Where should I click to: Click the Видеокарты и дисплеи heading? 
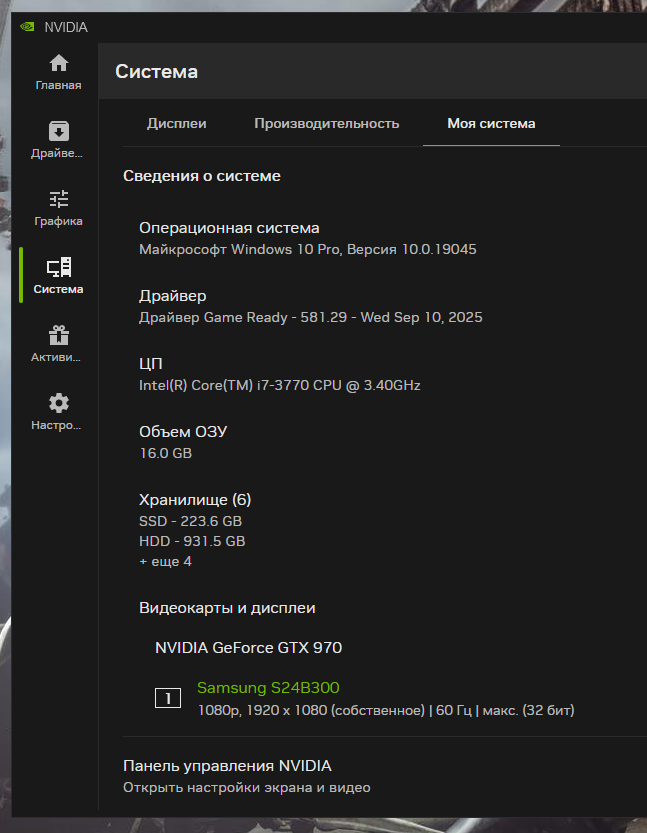[227, 608]
